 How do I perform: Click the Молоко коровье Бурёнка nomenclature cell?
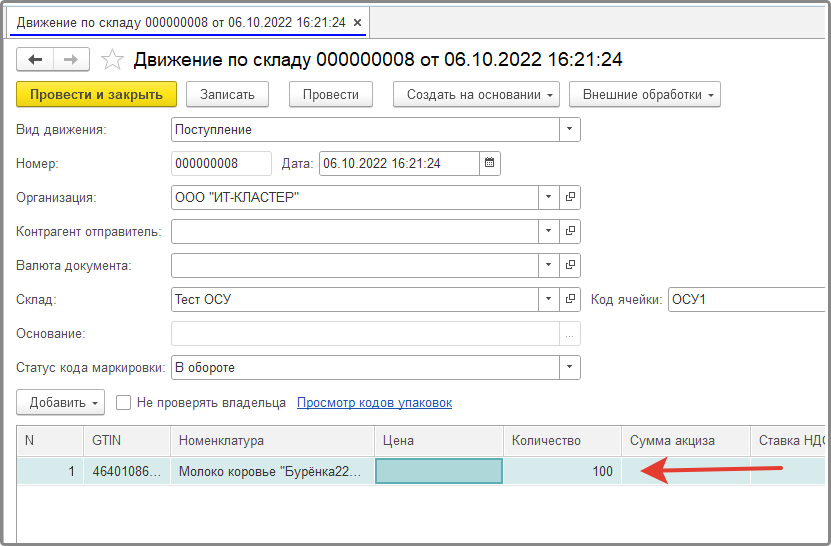272,471
